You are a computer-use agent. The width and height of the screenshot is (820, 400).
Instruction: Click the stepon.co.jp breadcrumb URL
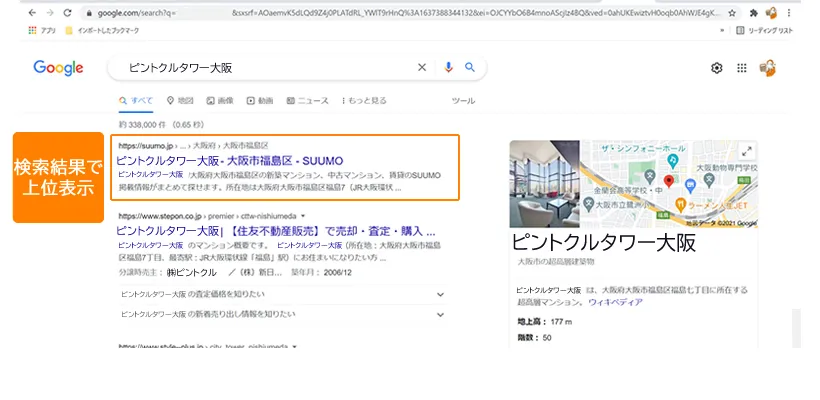coord(208,216)
